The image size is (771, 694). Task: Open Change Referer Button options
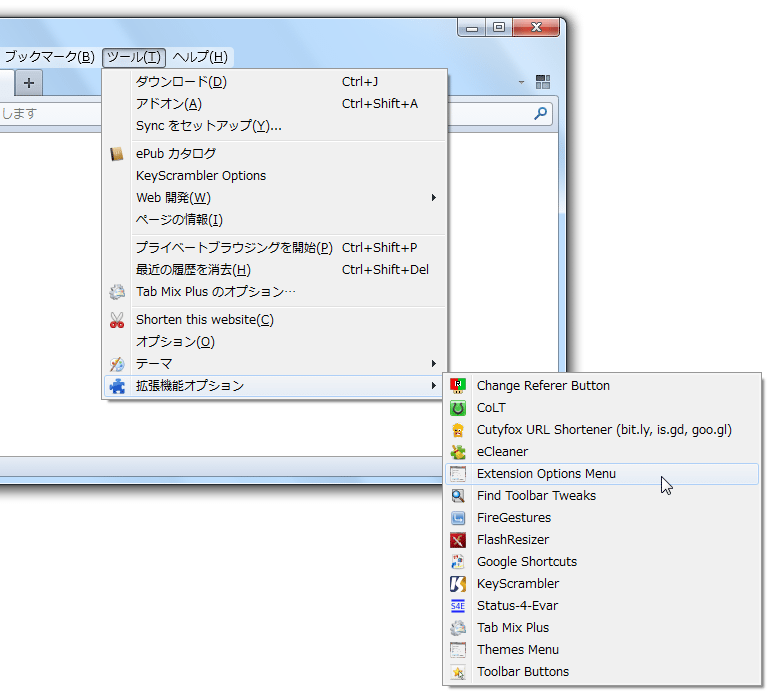[x=602, y=386]
